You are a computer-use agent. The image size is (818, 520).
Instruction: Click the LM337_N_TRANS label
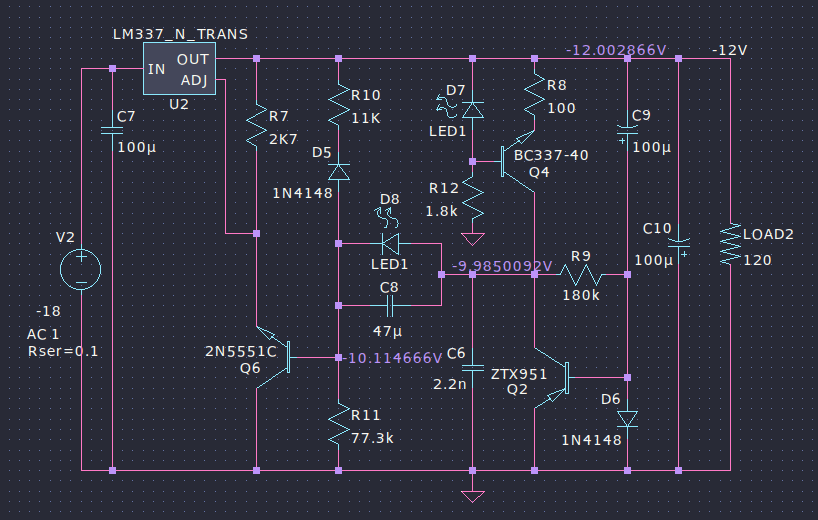tap(181, 34)
